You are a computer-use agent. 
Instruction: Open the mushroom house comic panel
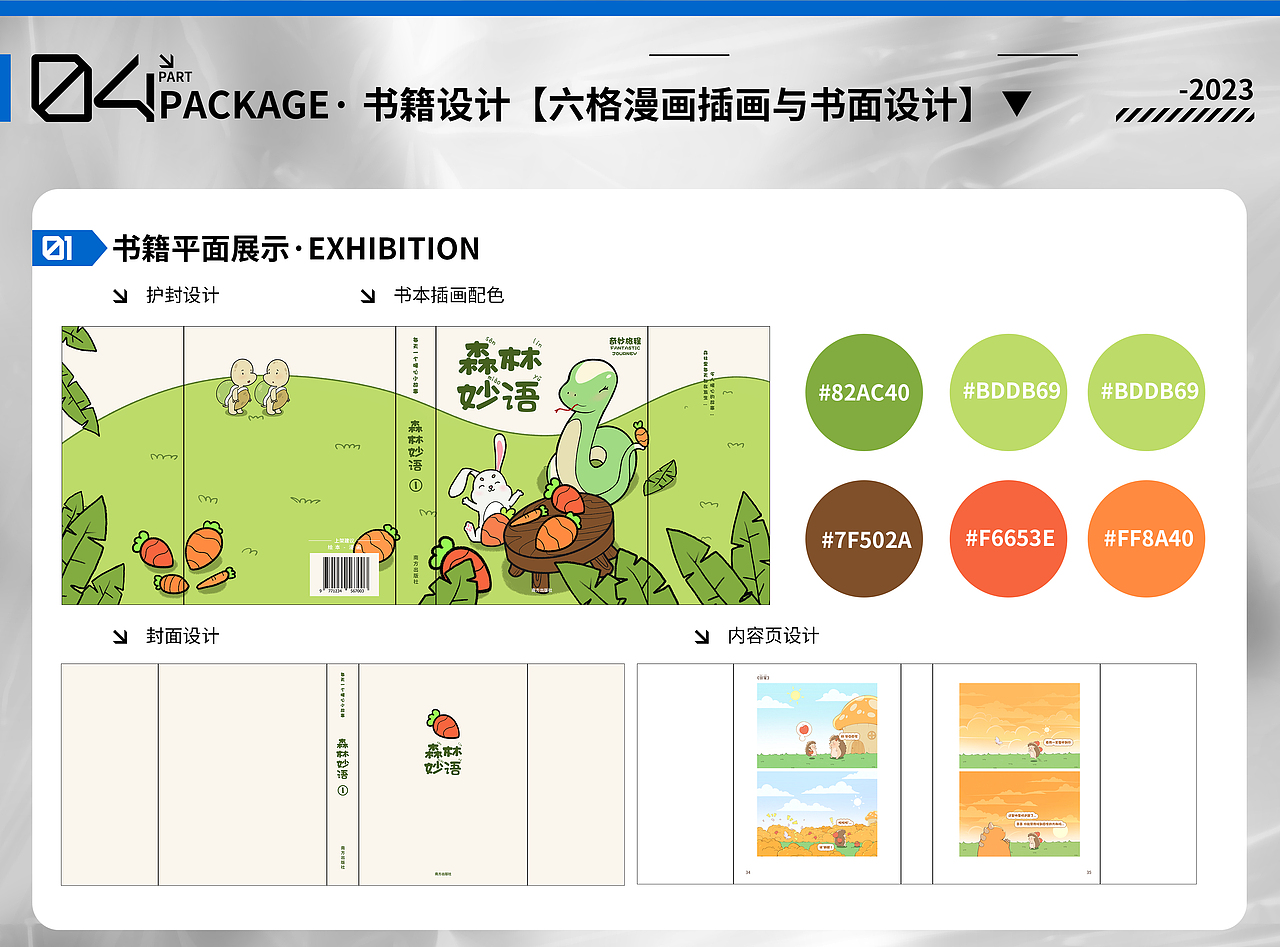pos(817,725)
